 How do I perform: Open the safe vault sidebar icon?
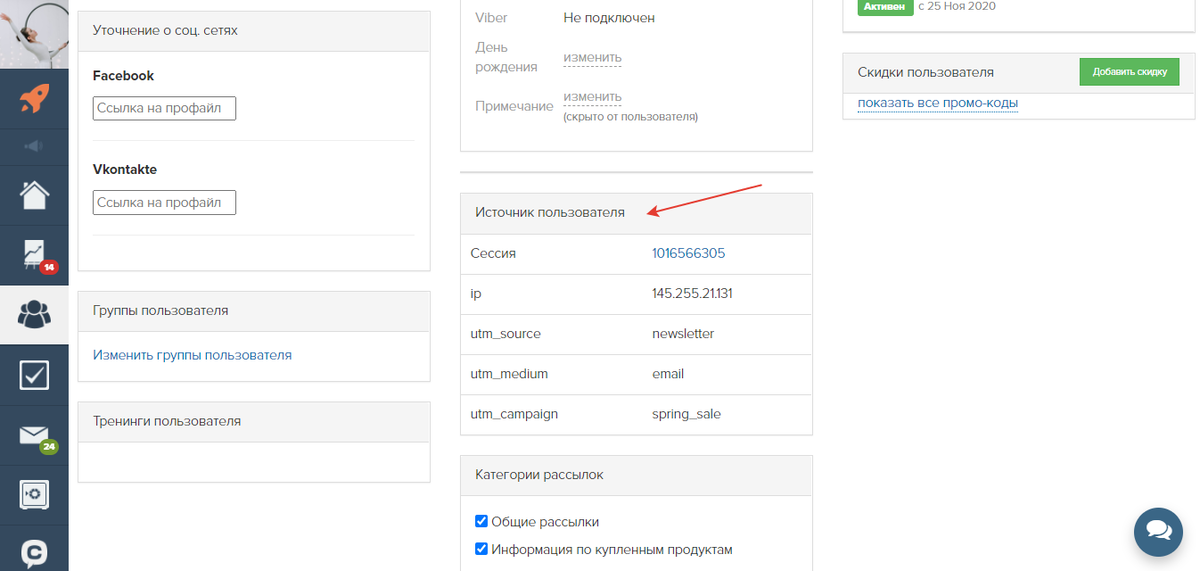34,495
